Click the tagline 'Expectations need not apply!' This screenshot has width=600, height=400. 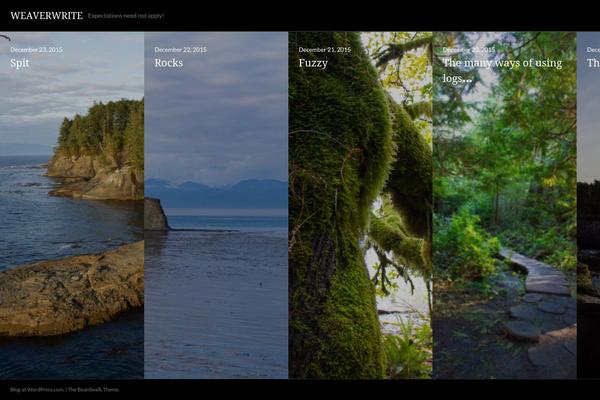(x=126, y=16)
